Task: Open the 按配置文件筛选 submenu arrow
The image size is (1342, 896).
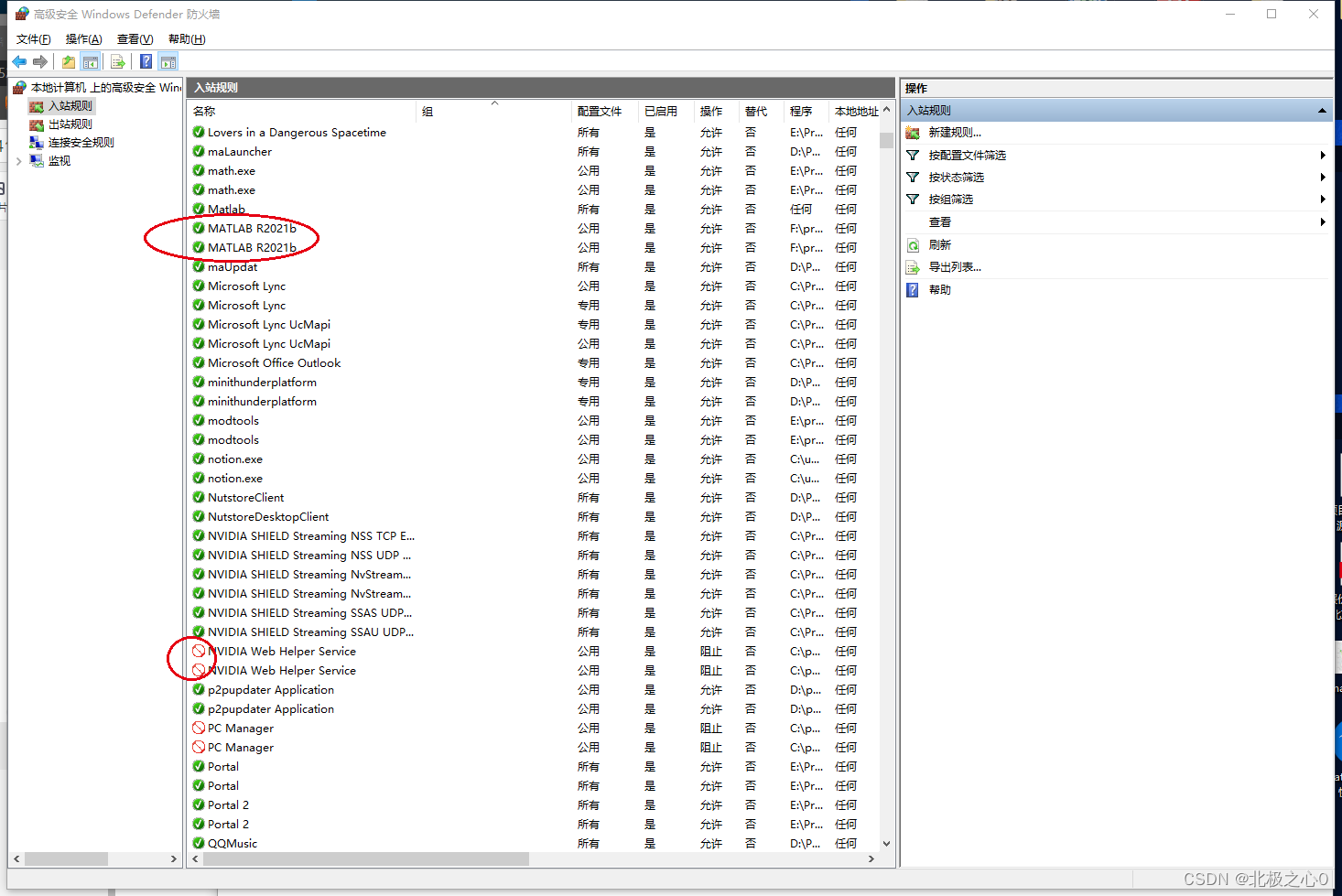Action: 1323,156
